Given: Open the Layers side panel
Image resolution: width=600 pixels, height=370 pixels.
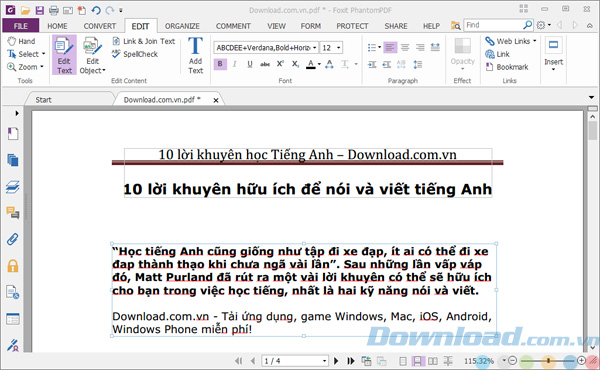Looking at the screenshot, I should 13,187.
